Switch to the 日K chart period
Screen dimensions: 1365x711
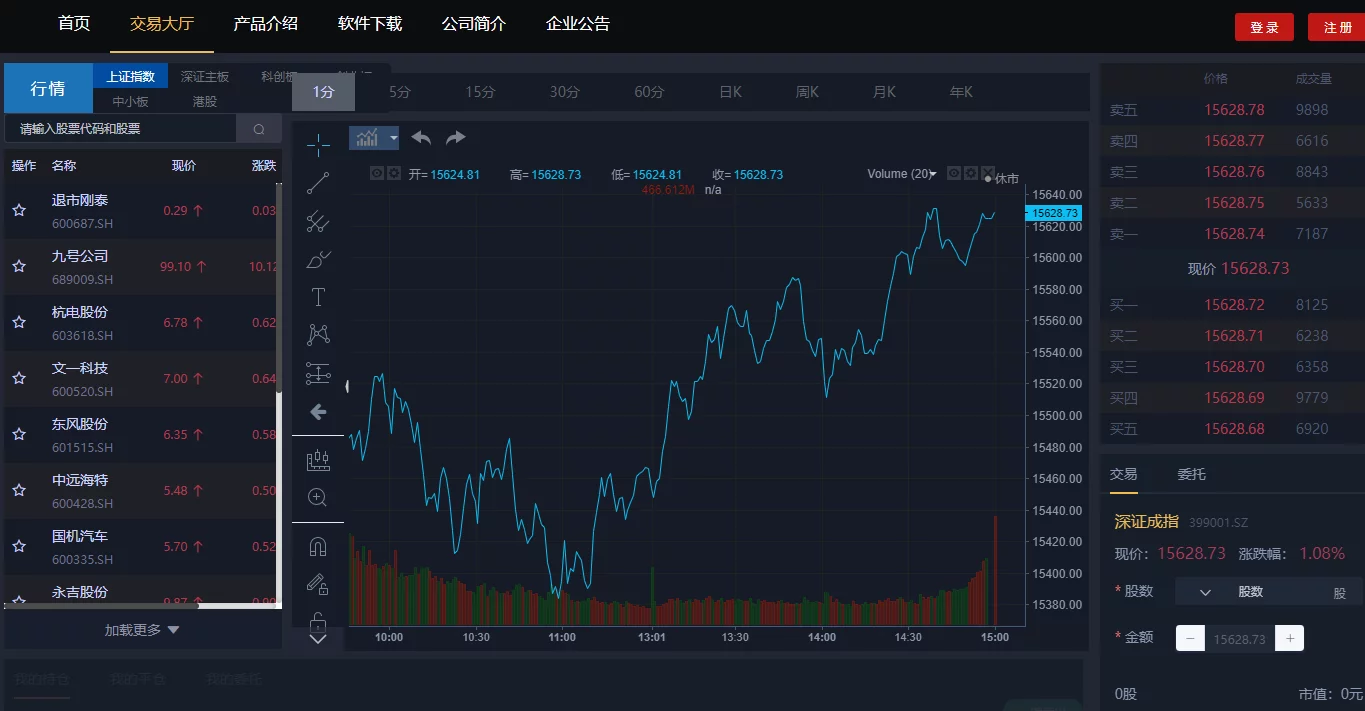[730, 92]
